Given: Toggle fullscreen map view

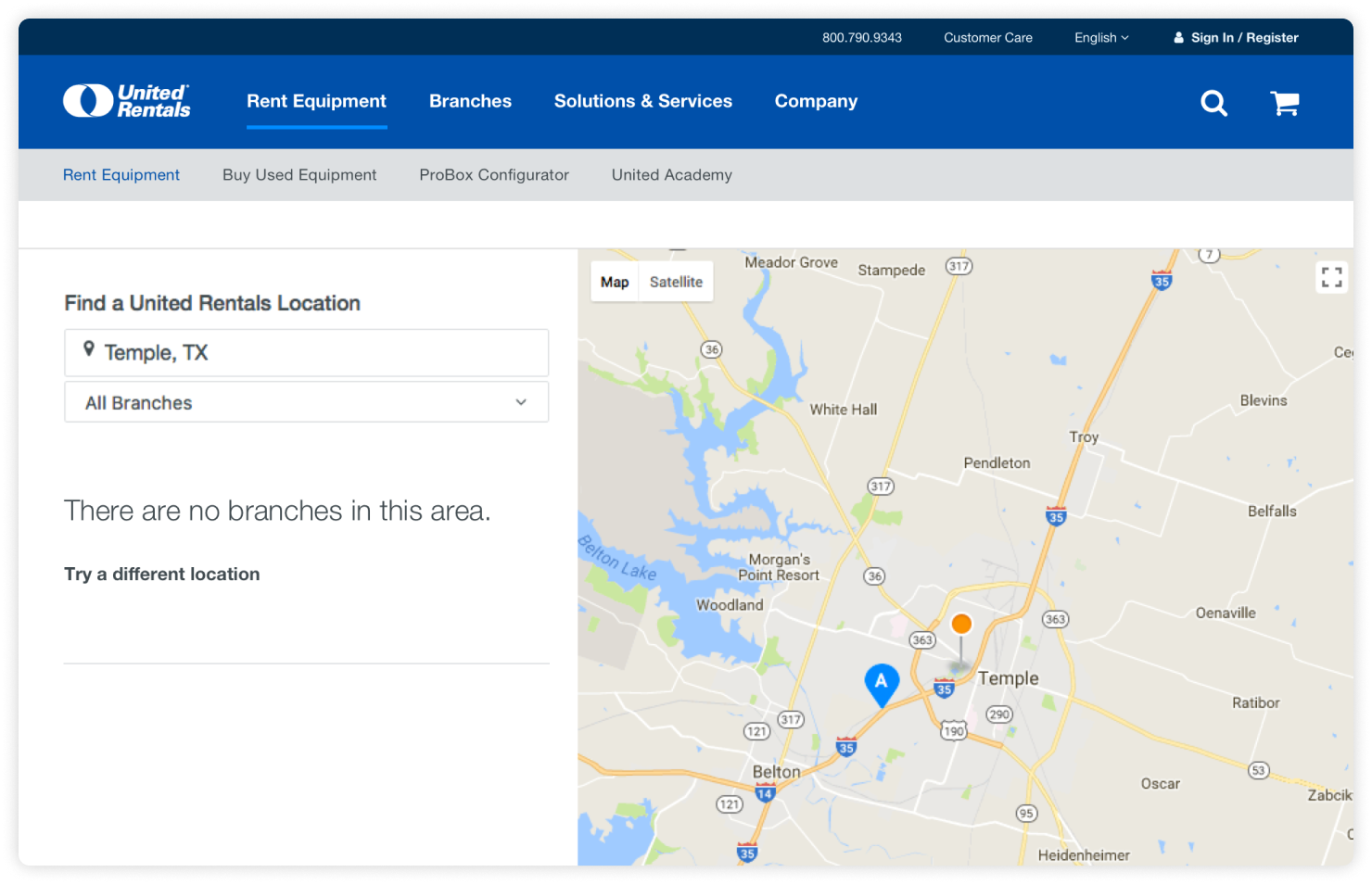Looking at the screenshot, I should (1331, 277).
